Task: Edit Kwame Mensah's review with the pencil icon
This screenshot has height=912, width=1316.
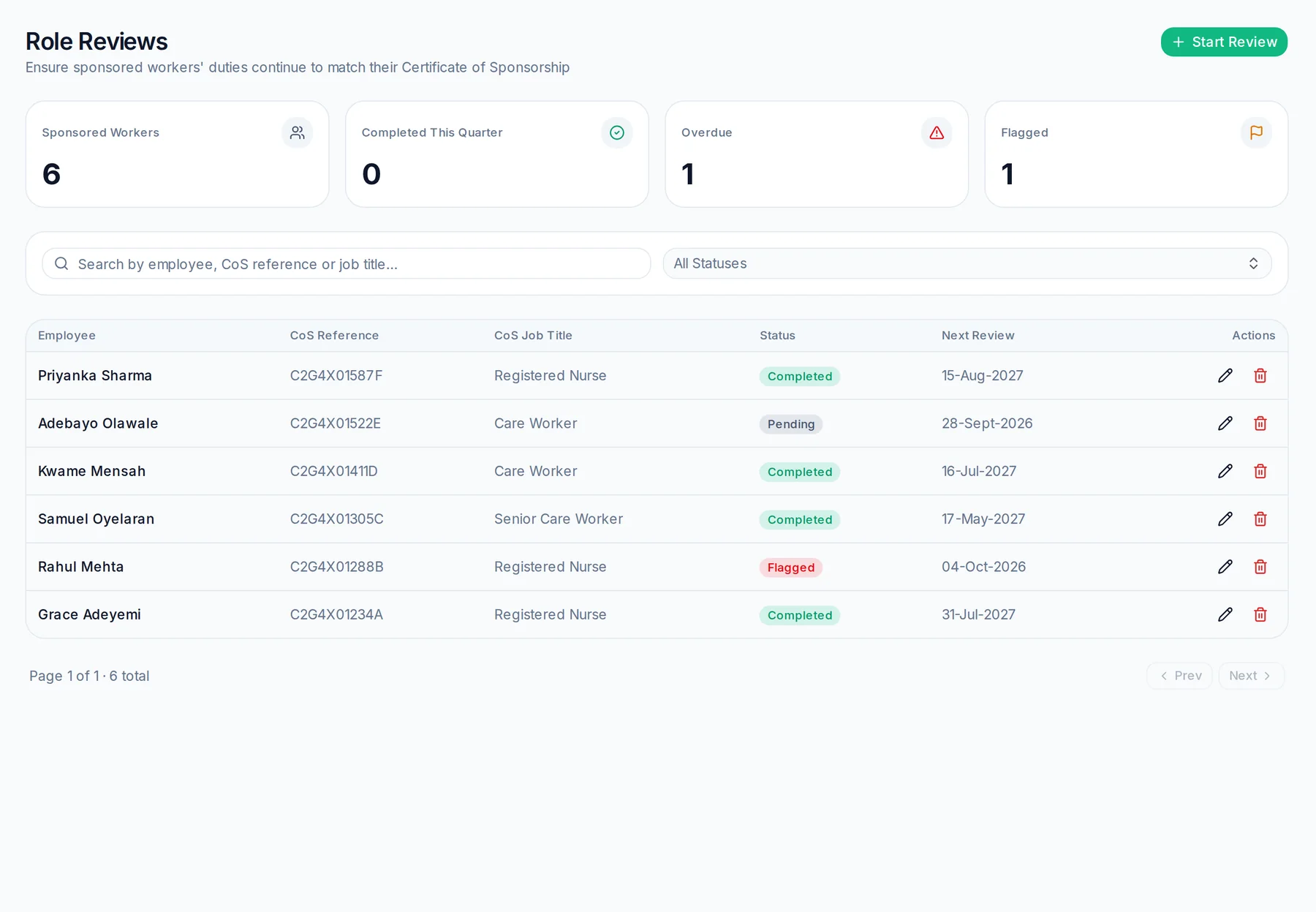Action: pyautogui.click(x=1225, y=471)
